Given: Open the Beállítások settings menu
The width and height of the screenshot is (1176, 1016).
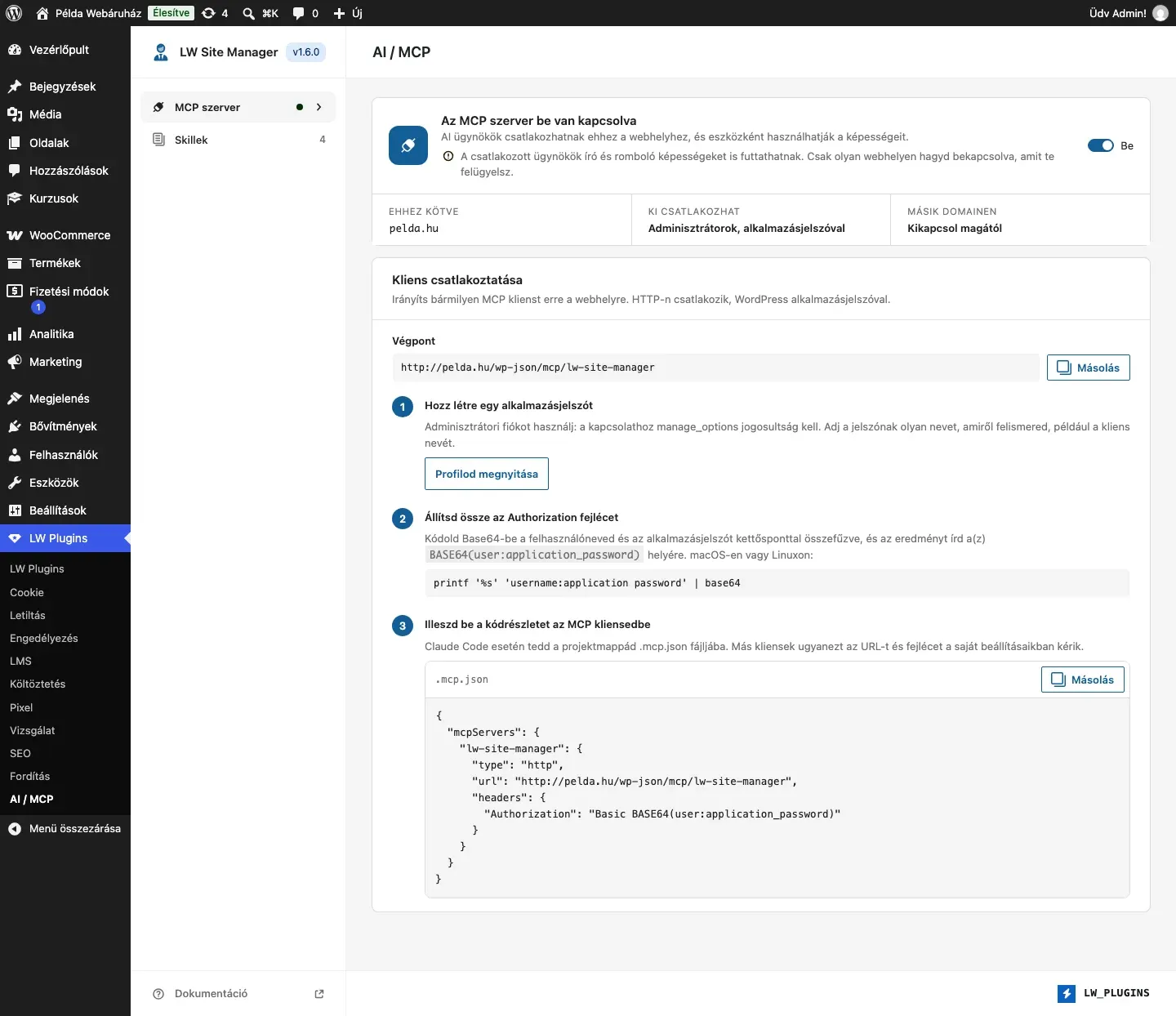Looking at the screenshot, I should point(65,510).
